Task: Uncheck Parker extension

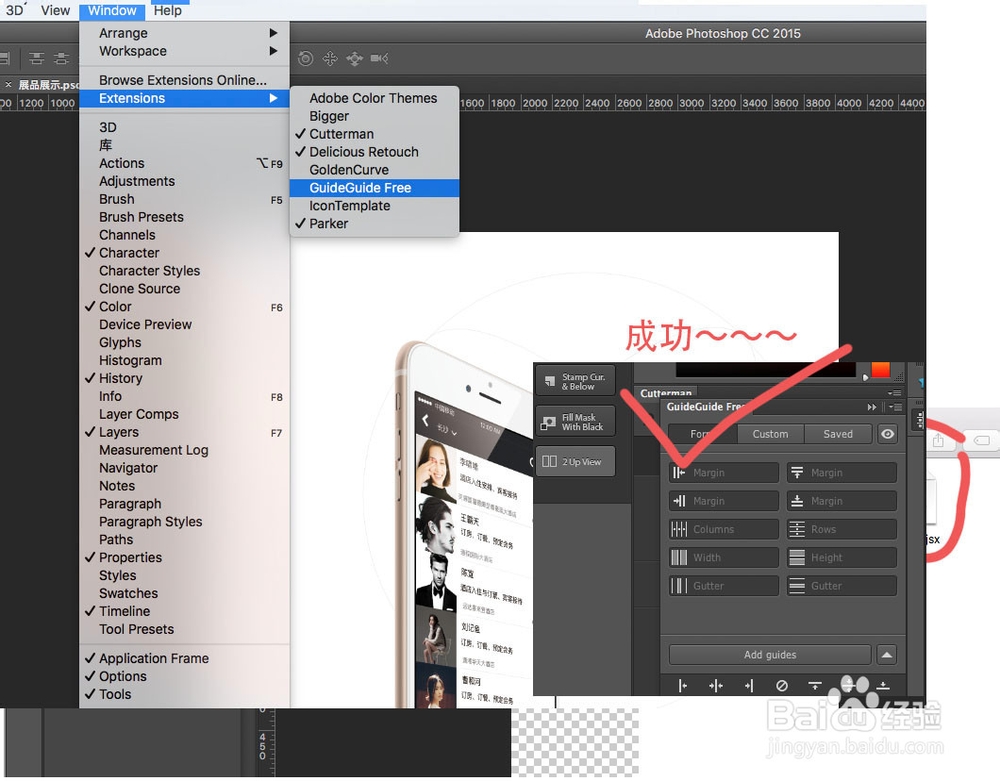Action: [x=374, y=224]
